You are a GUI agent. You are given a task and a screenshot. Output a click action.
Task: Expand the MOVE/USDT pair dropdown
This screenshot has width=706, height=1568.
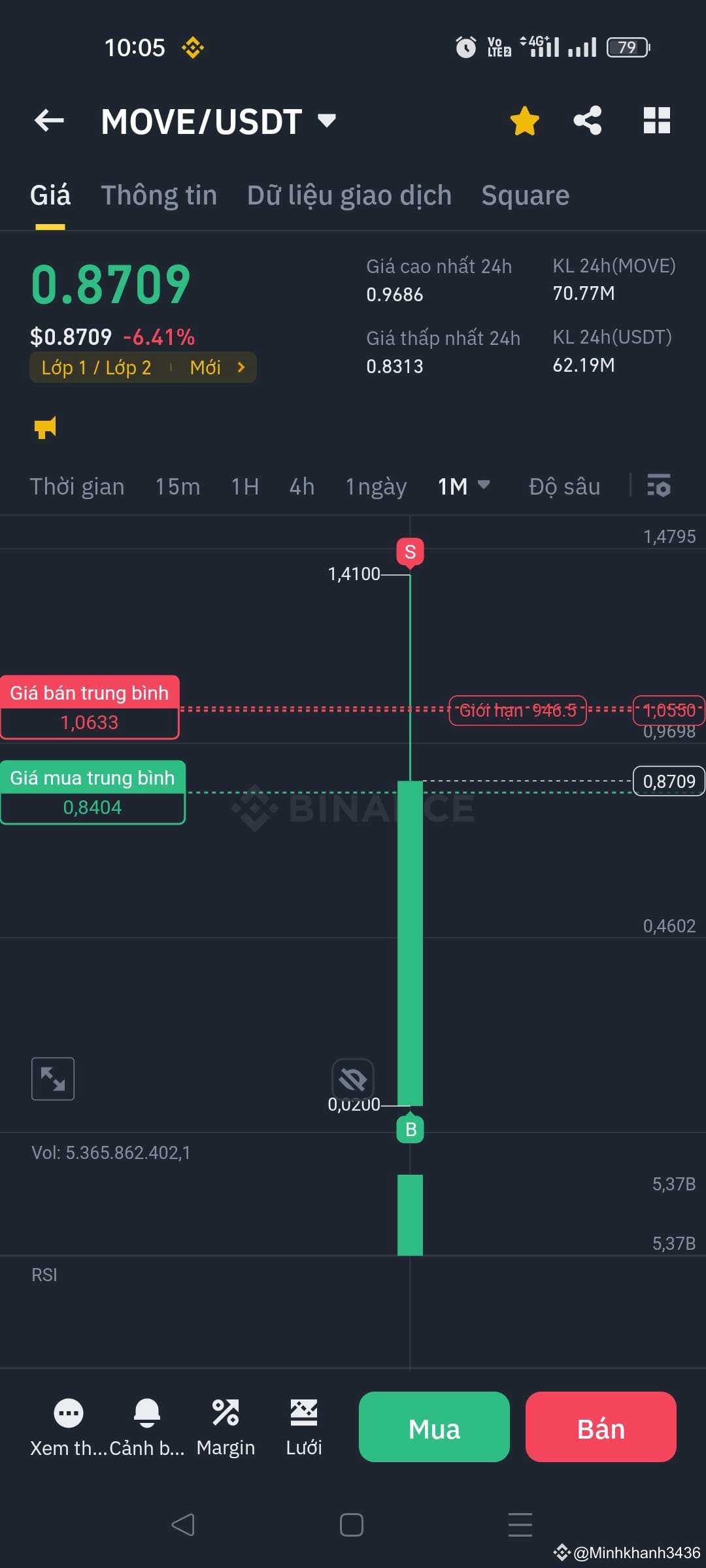click(x=326, y=120)
